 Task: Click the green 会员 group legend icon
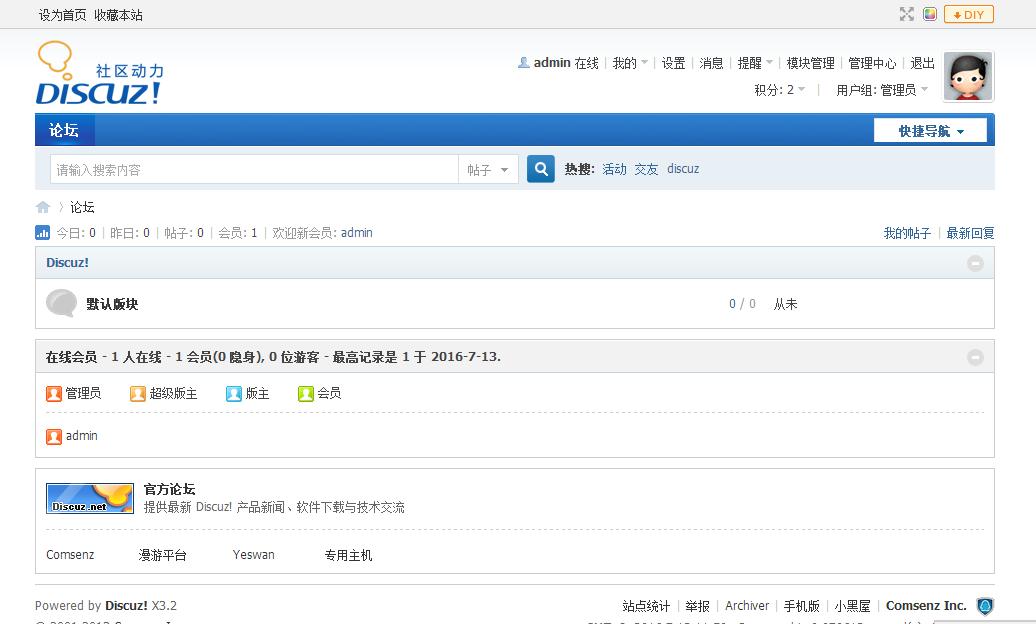pos(306,393)
